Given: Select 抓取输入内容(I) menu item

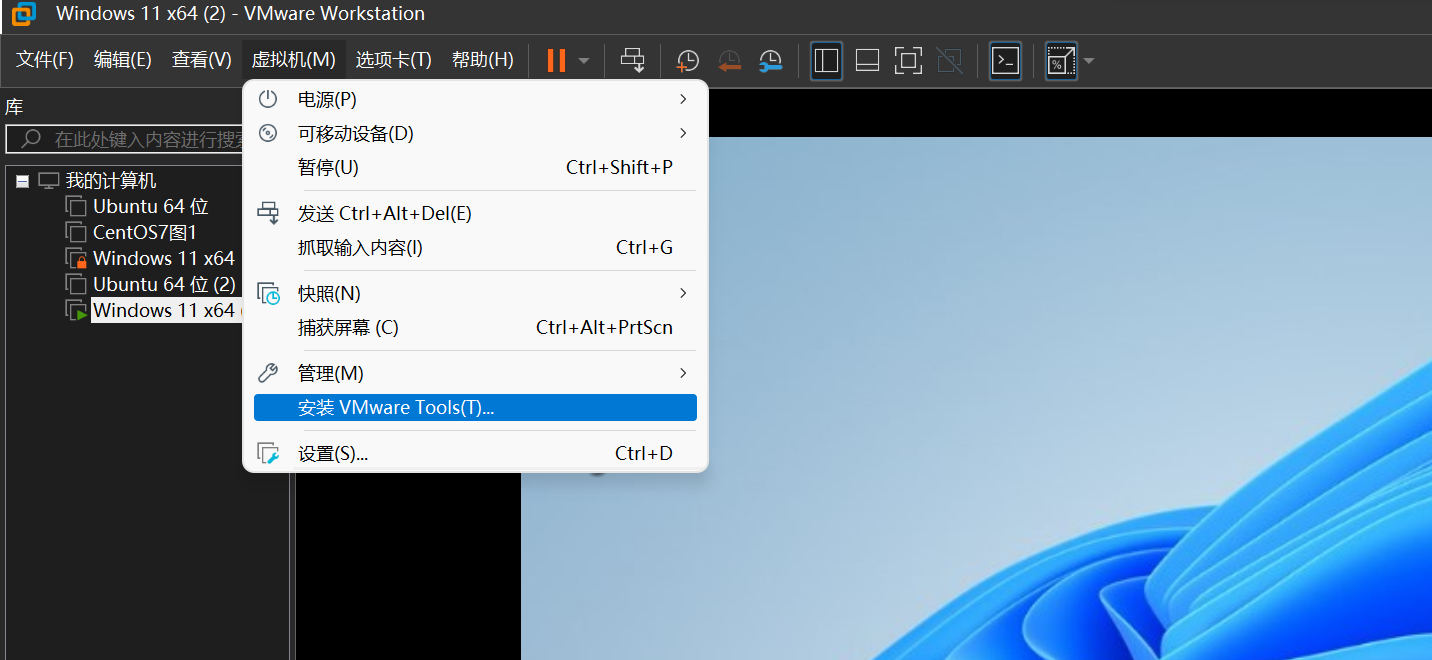Looking at the screenshot, I should pyautogui.click(x=475, y=247).
